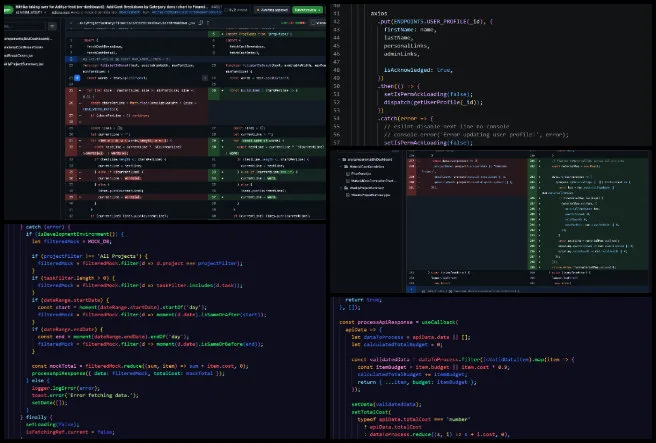Screen dimensions: 656x443
Task: Click the 'lastName,' code line
Action: pos(399,38)
